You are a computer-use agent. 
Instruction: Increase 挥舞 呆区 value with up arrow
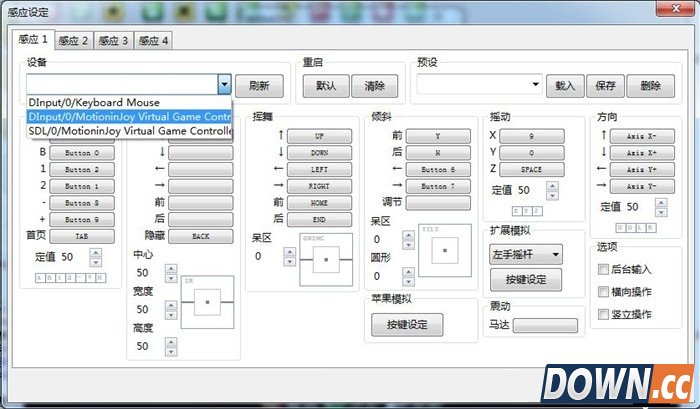coord(290,252)
